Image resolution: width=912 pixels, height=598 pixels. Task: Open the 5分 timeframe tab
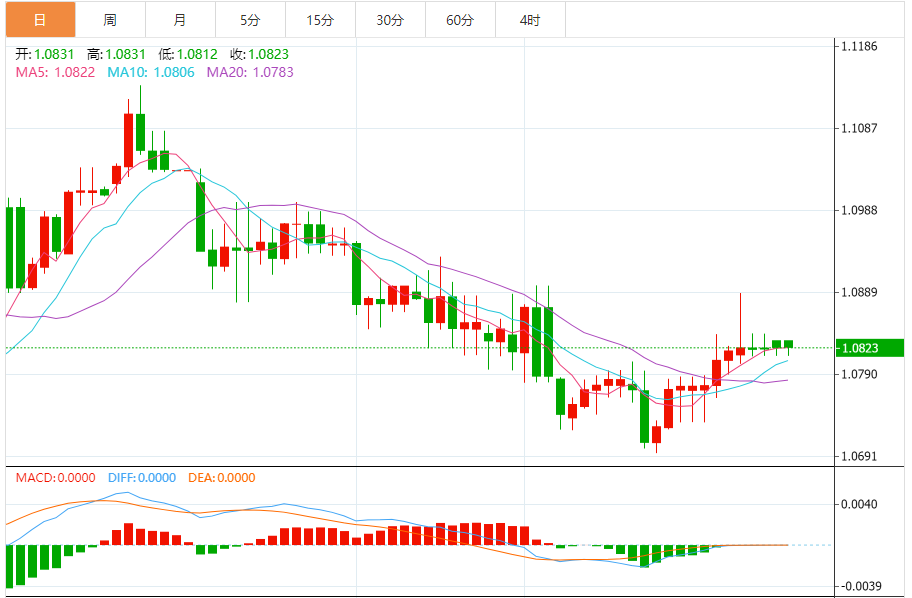(x=250, y=20)
